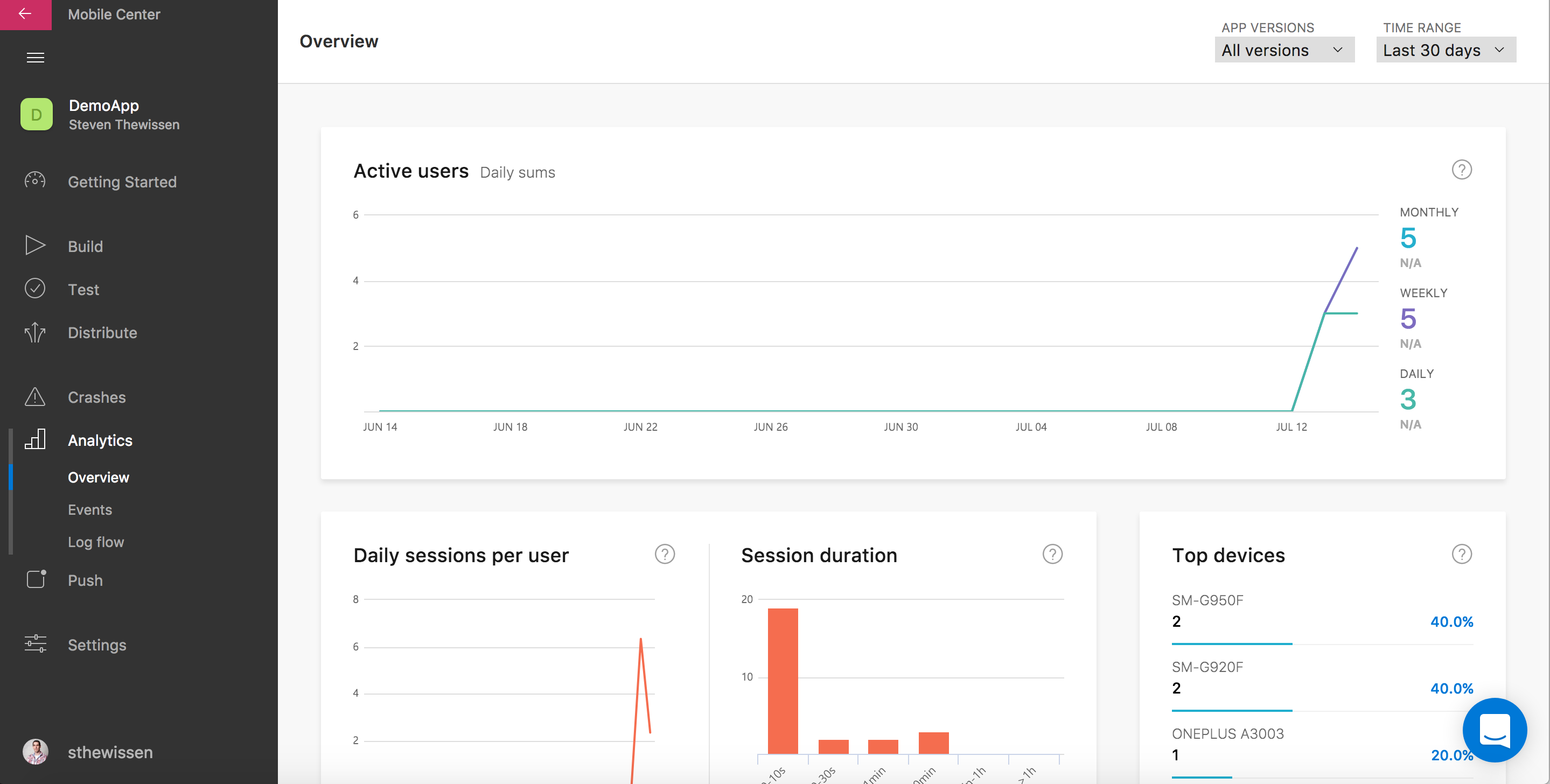The height and width of the screenshot is (784, 1550).
Task: Open the Test section
Action: pyautogui.click(x=83, y=289)
